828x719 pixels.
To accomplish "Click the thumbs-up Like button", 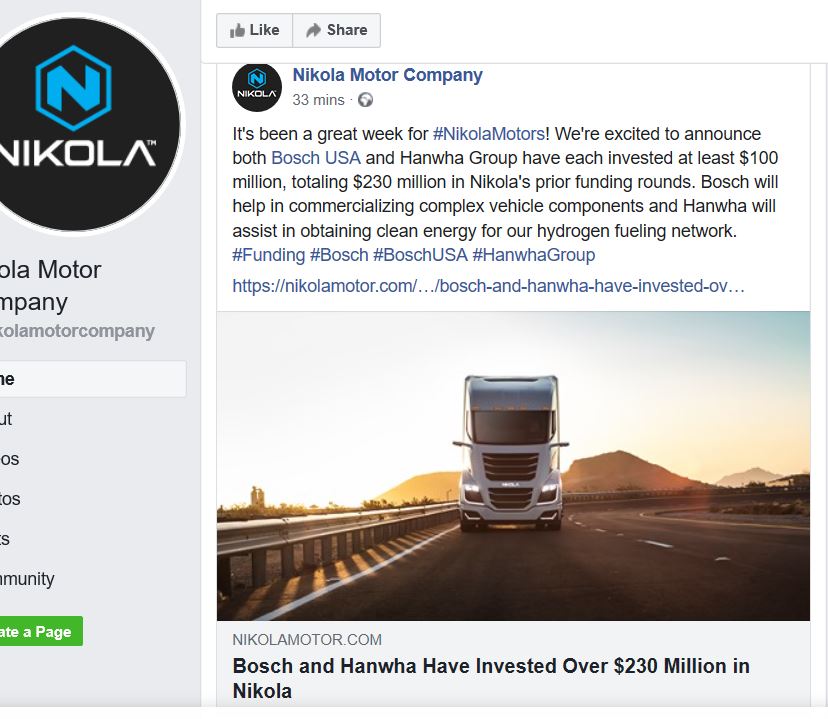I will tap(254, 30).
